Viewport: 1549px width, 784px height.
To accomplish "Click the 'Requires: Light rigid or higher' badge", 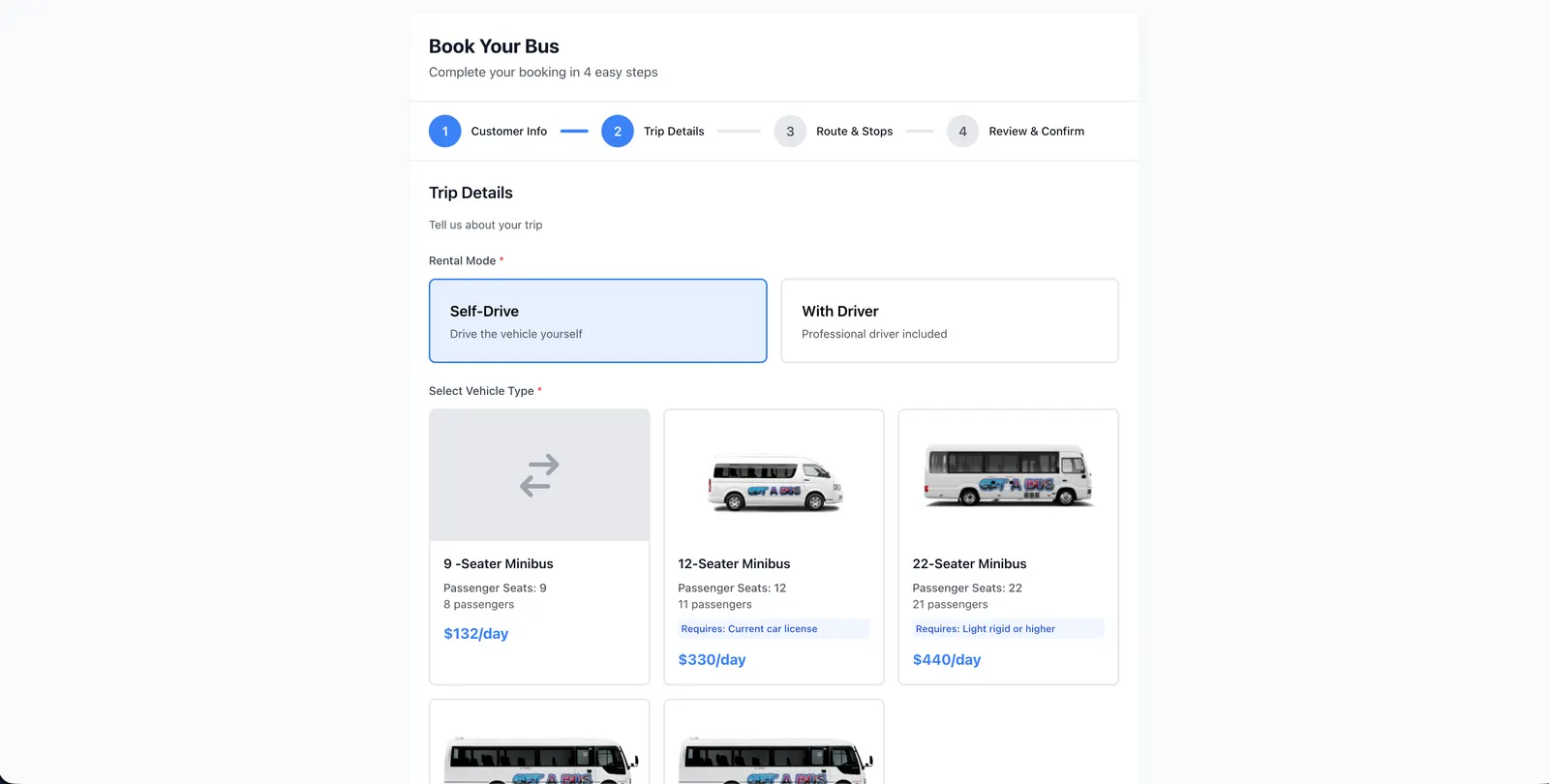I will pos(1008,629).
